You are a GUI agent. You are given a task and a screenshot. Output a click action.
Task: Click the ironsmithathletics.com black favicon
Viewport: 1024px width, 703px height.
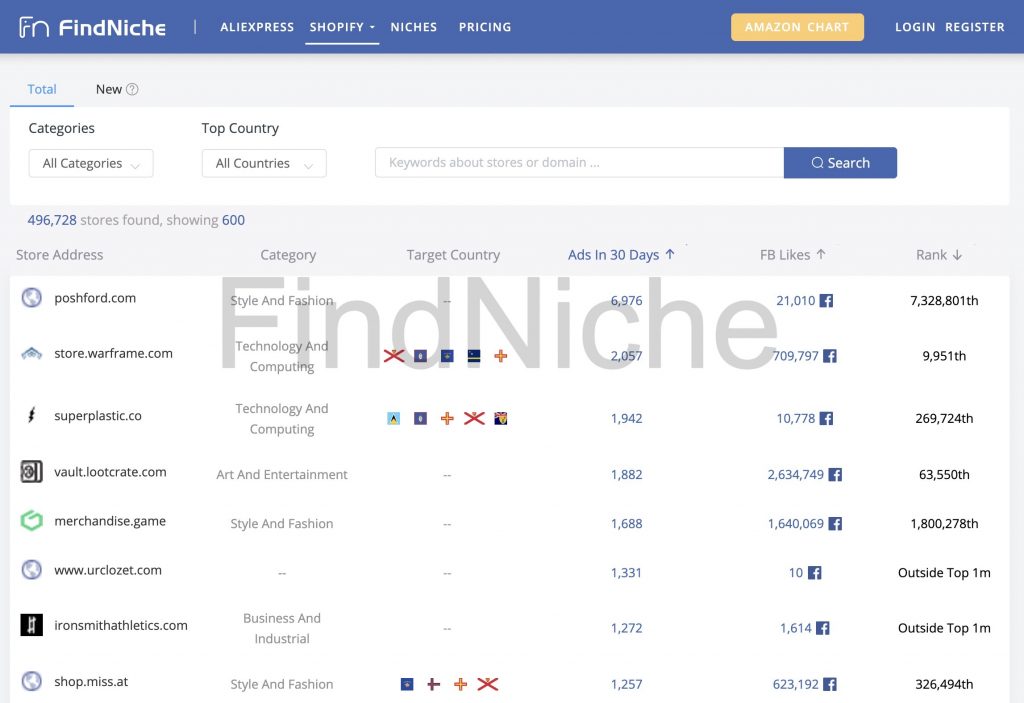pyautogui.click(x=31, y=625)
